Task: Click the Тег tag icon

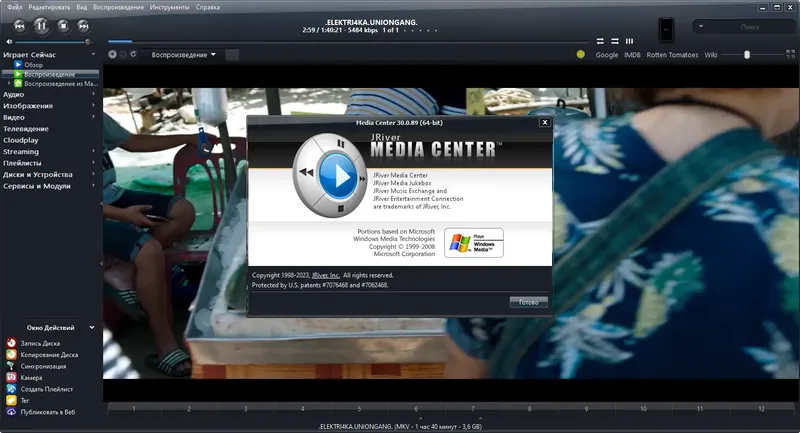Action: [11, 400]
